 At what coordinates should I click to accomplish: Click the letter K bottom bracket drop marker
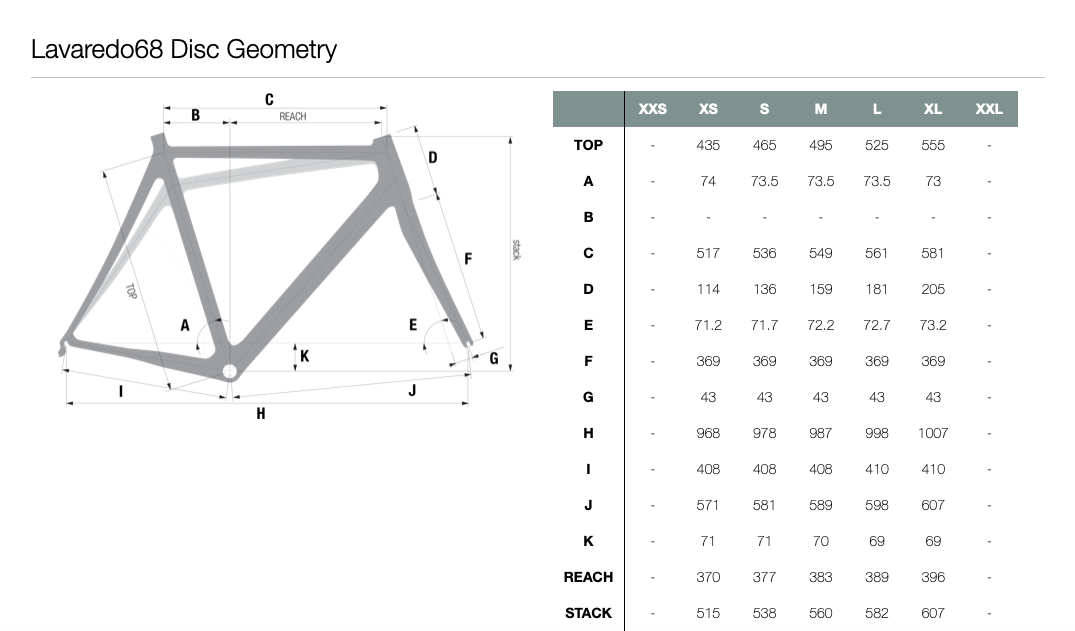(304, 356)
